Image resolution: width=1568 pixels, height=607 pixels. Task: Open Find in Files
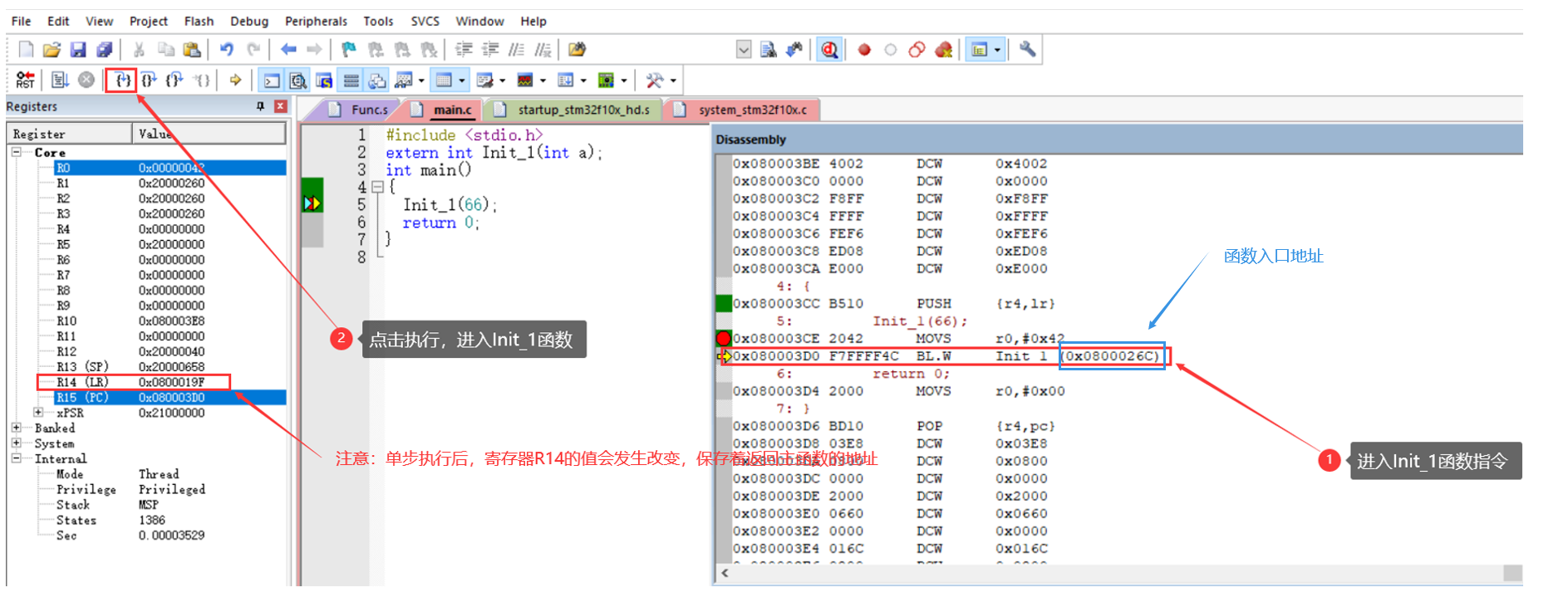[x=578, y=50]
